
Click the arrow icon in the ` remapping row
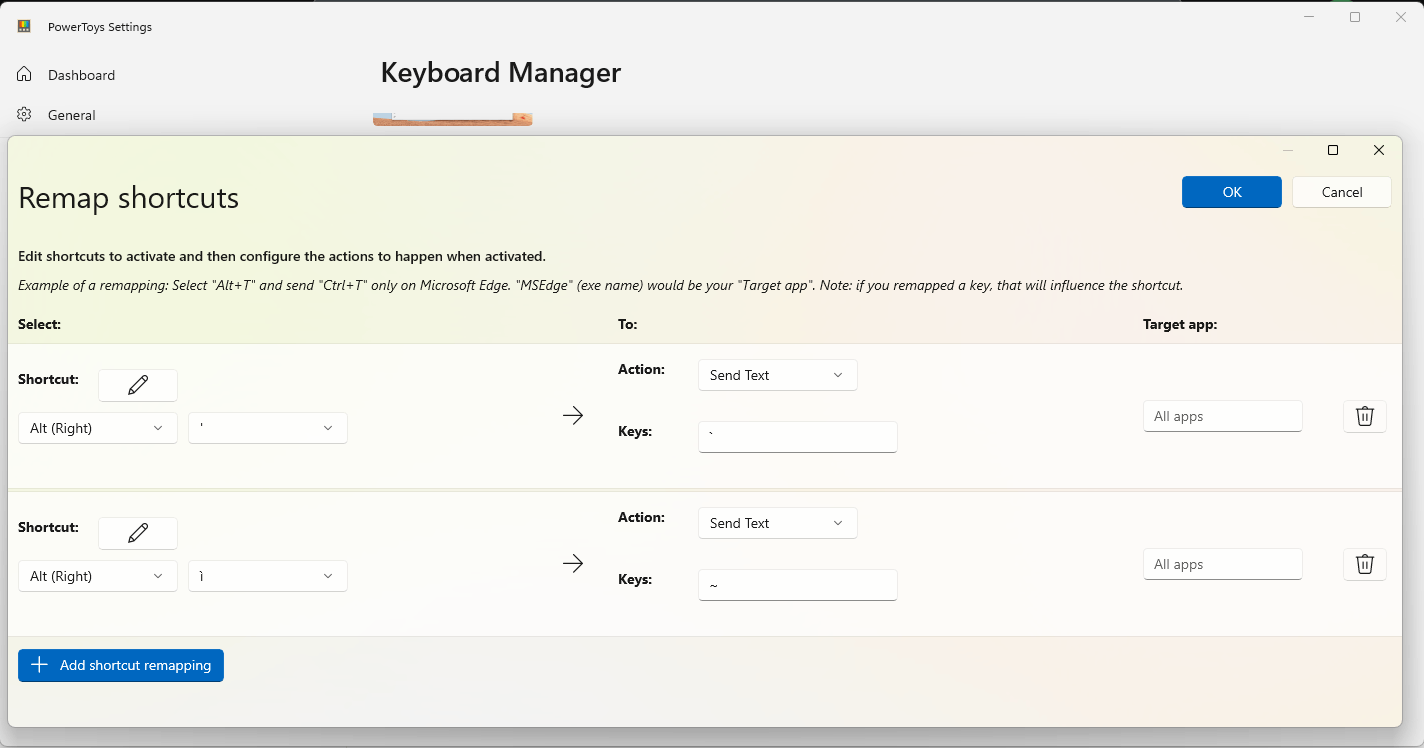tap(573, 415)
